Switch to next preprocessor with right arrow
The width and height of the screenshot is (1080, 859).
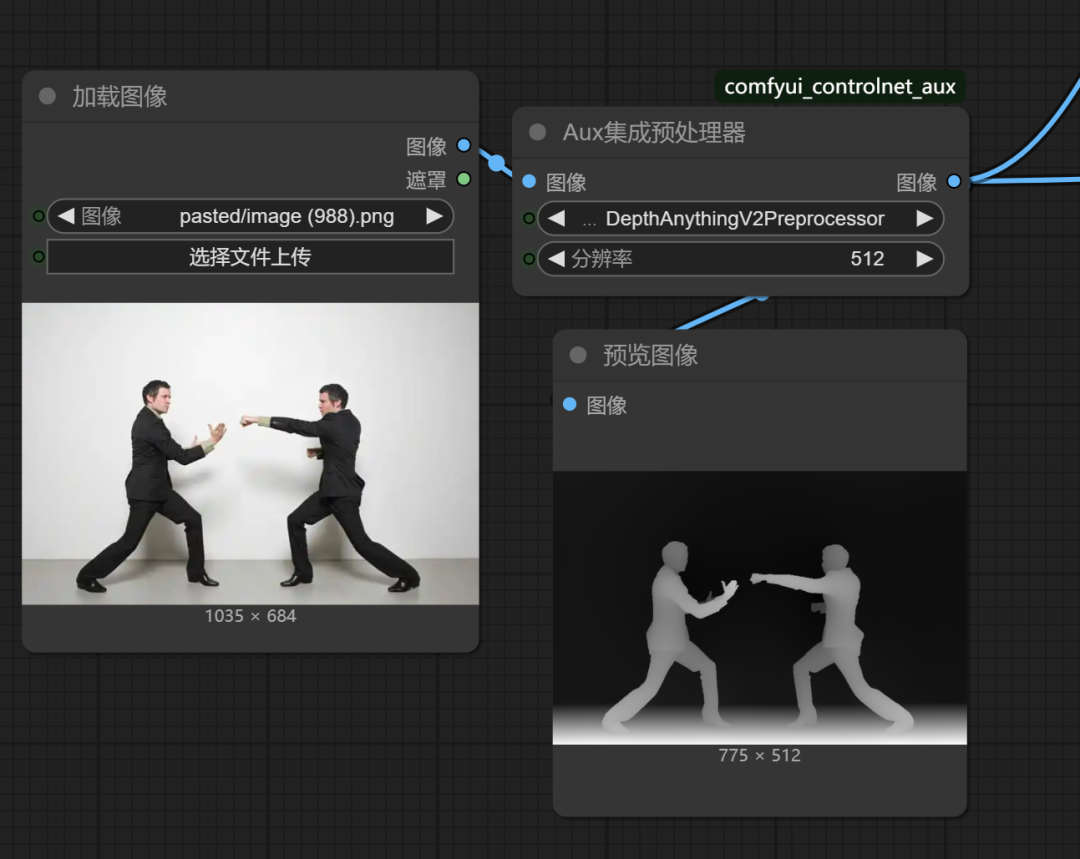924,218
